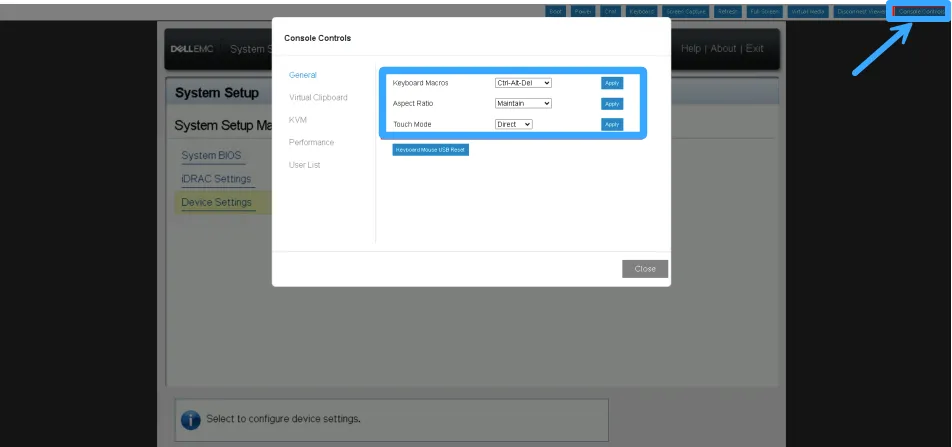Expand the Touch Mode dropdown

coord(514,124)
